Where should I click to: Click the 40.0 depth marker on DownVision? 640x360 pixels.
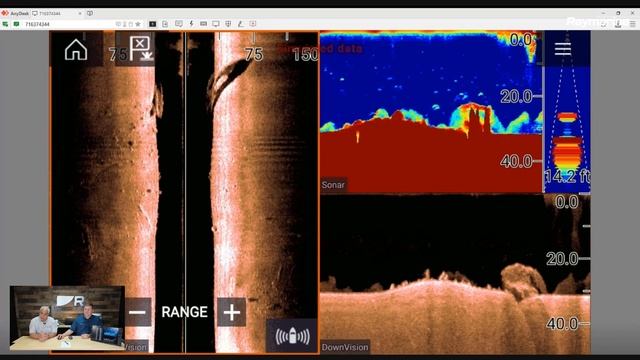tap(562, 324)
